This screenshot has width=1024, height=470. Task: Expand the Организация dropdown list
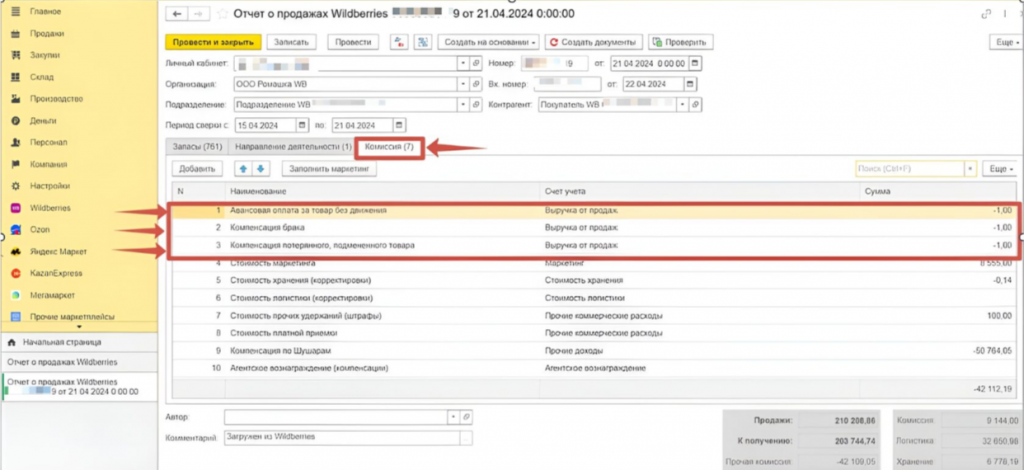pos(463,83)
